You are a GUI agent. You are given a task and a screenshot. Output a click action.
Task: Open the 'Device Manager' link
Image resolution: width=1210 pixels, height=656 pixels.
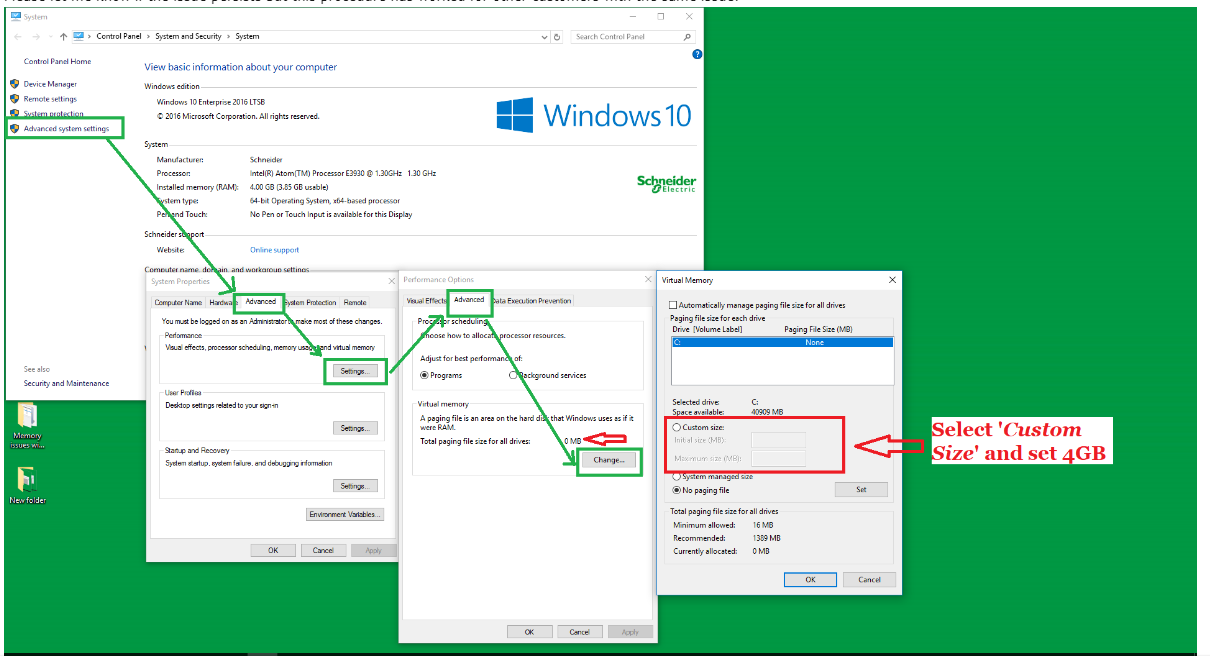(x=50, y=84)
